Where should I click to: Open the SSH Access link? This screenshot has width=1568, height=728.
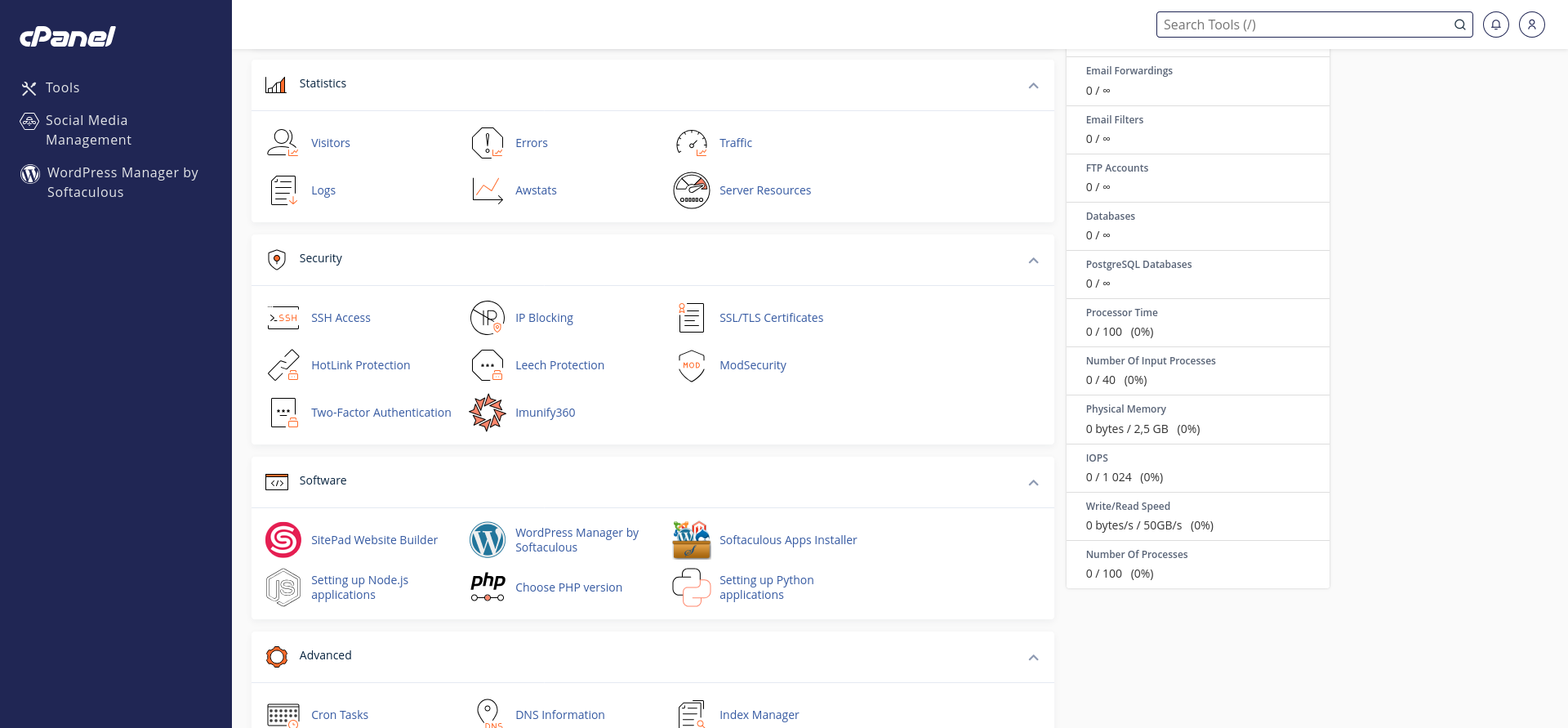click(x=341, y=318)
